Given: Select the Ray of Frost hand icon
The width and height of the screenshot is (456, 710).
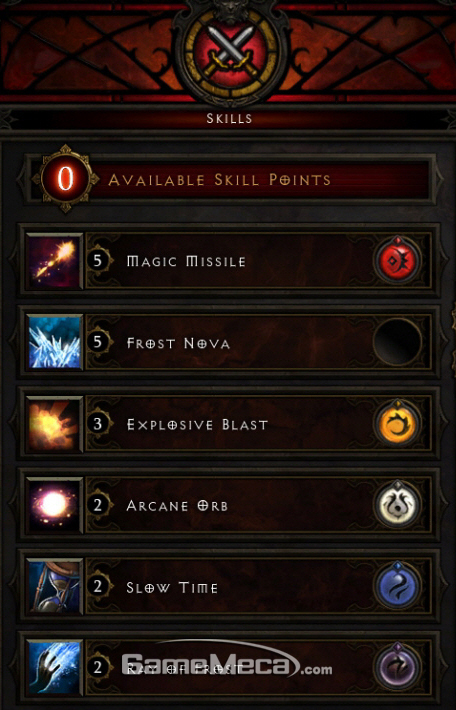Looking at the screenshot, I should (55, 667).
